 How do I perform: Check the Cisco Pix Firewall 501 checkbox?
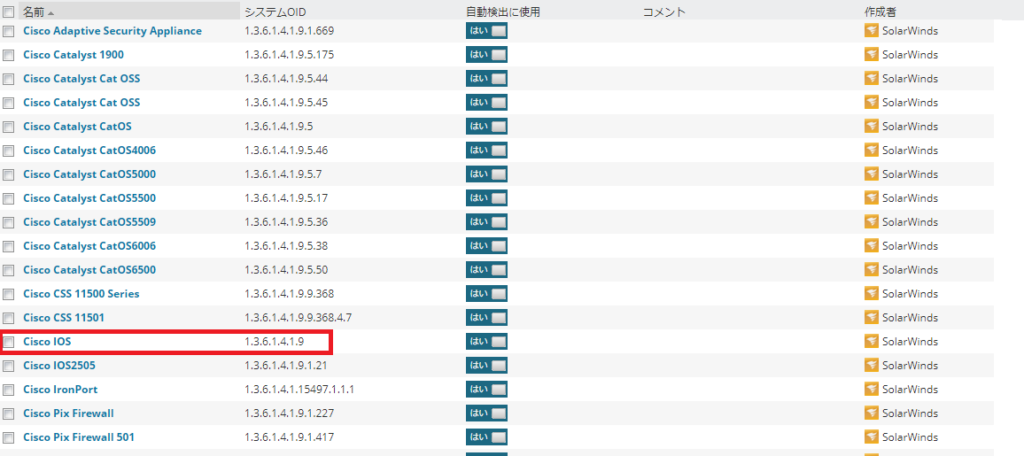pos(8,438)
